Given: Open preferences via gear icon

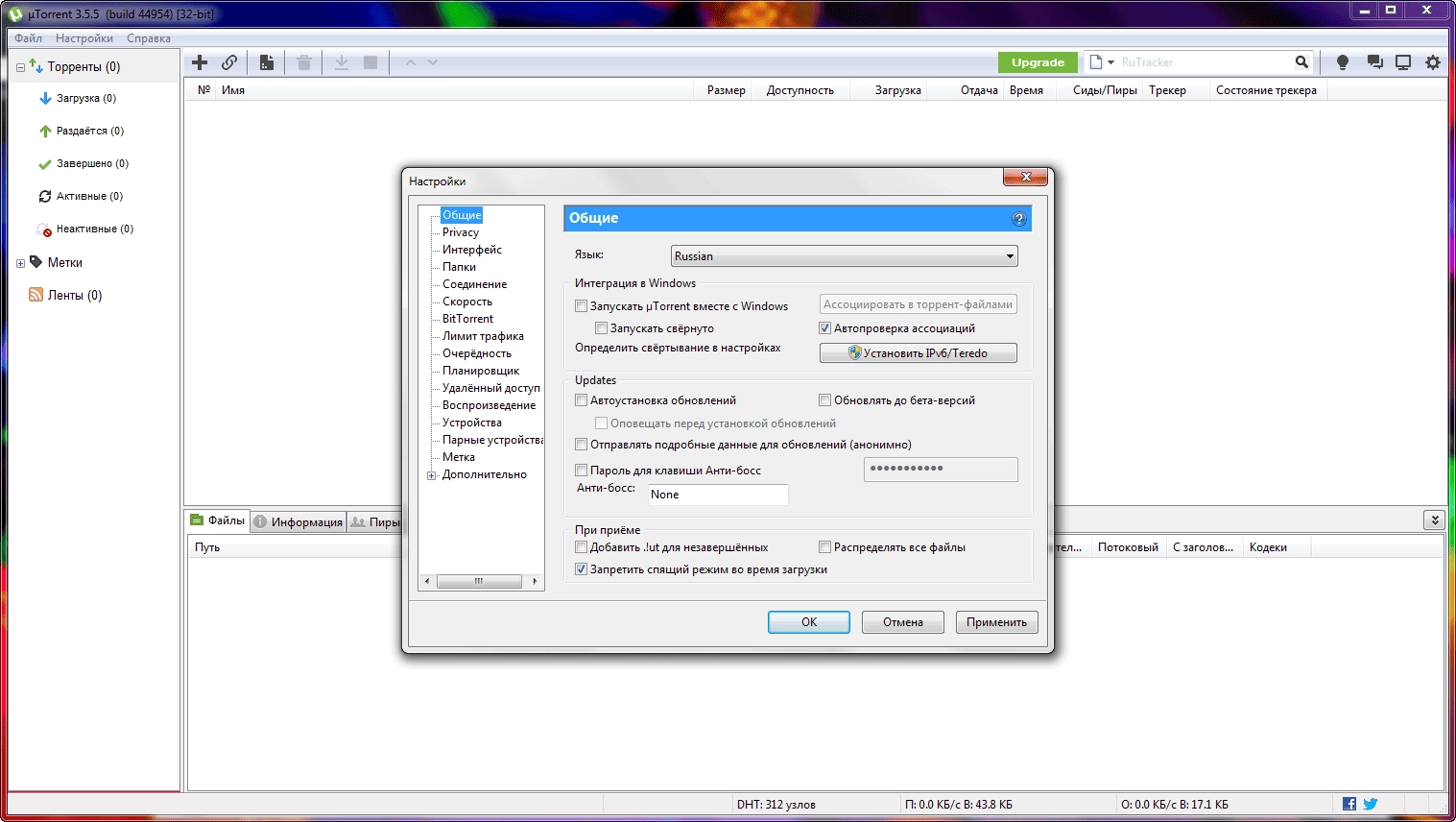Looking at the screenshot, I should (x=1433, y=62).
